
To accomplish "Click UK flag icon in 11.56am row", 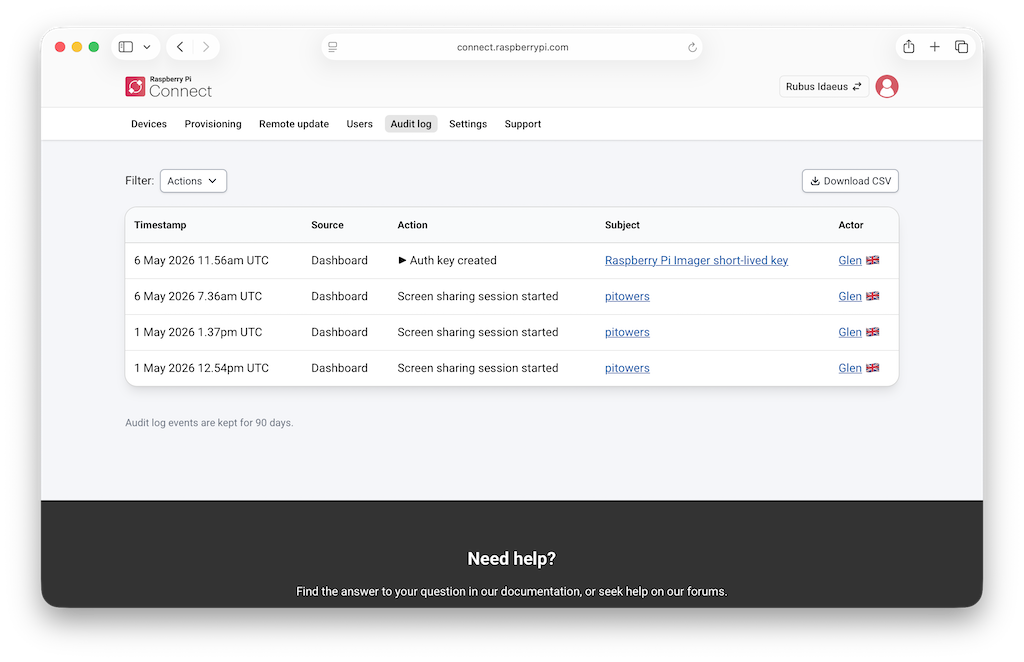I will pyautogui.click(x=872, y=260).
